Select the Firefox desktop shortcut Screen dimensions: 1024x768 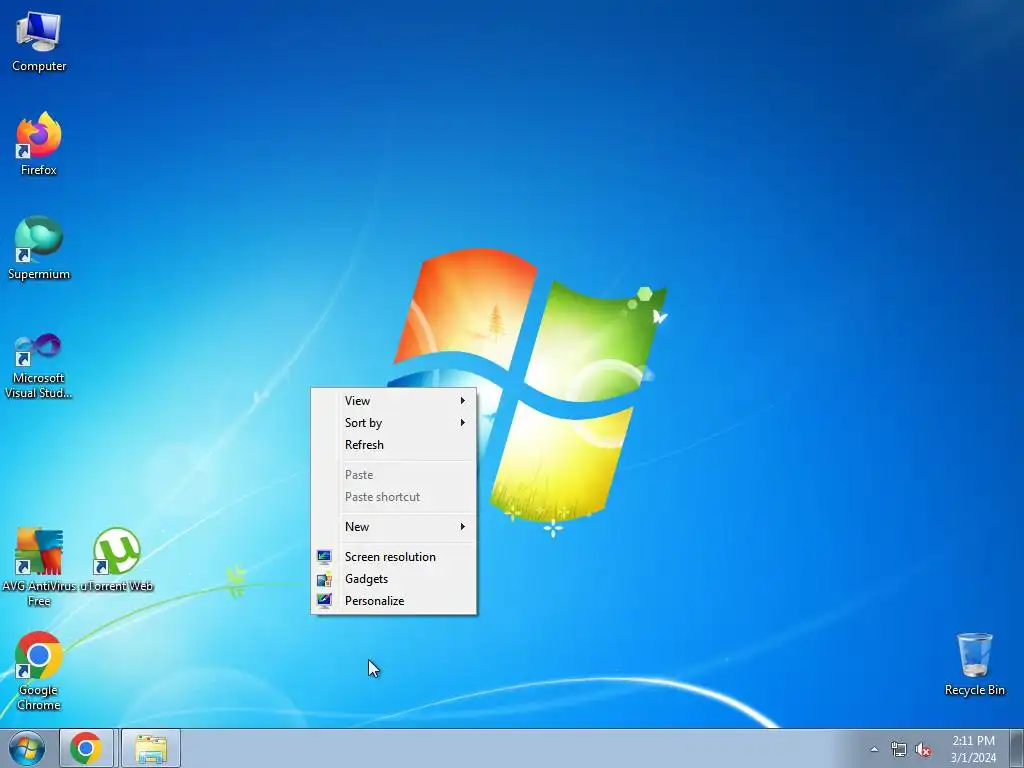[39, 144]
